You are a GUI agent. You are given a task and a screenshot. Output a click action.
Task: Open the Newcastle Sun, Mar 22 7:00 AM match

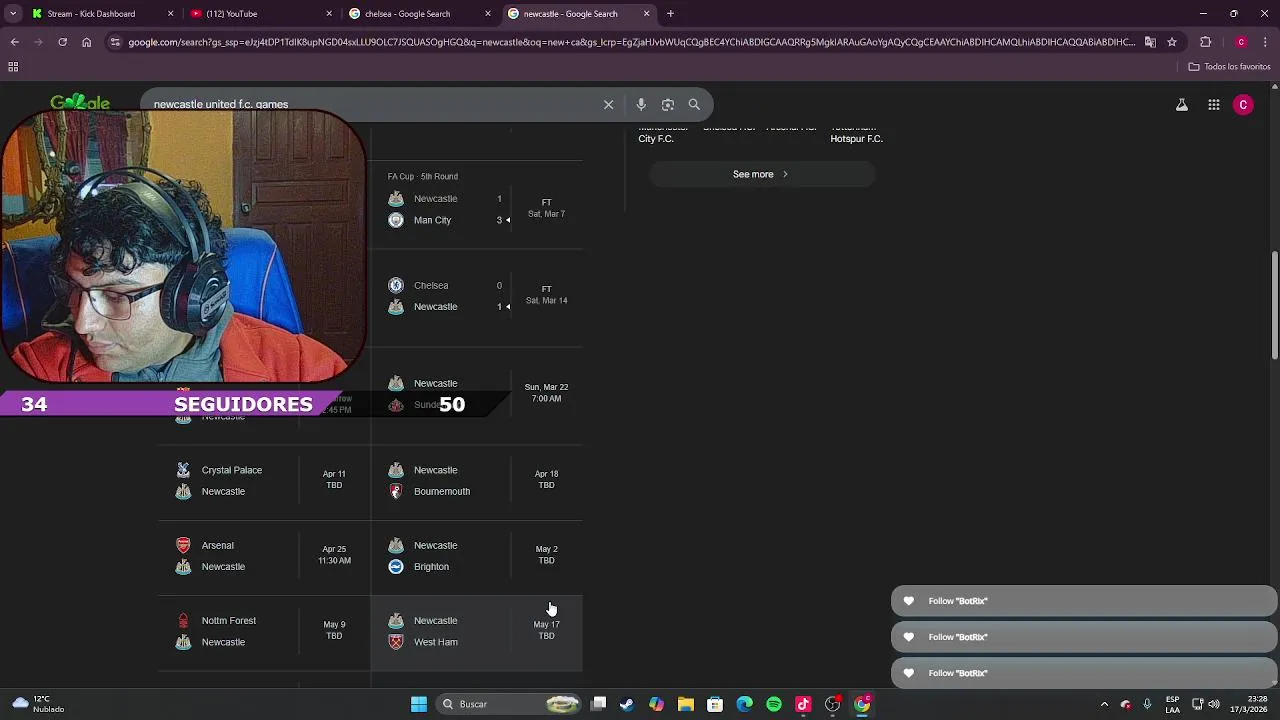477,394
